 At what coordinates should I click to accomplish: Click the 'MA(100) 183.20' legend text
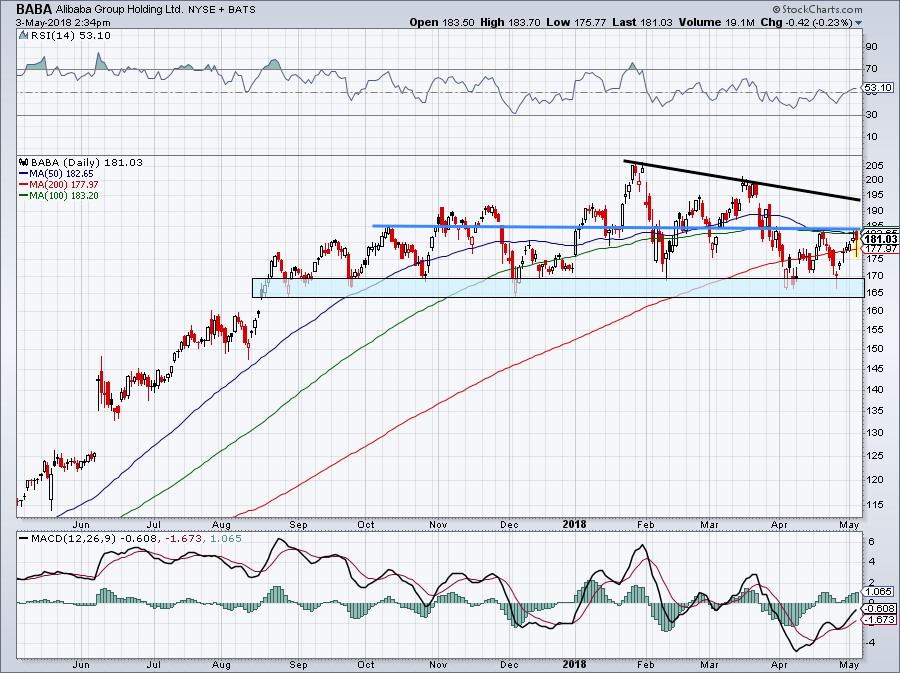(64, 195)
